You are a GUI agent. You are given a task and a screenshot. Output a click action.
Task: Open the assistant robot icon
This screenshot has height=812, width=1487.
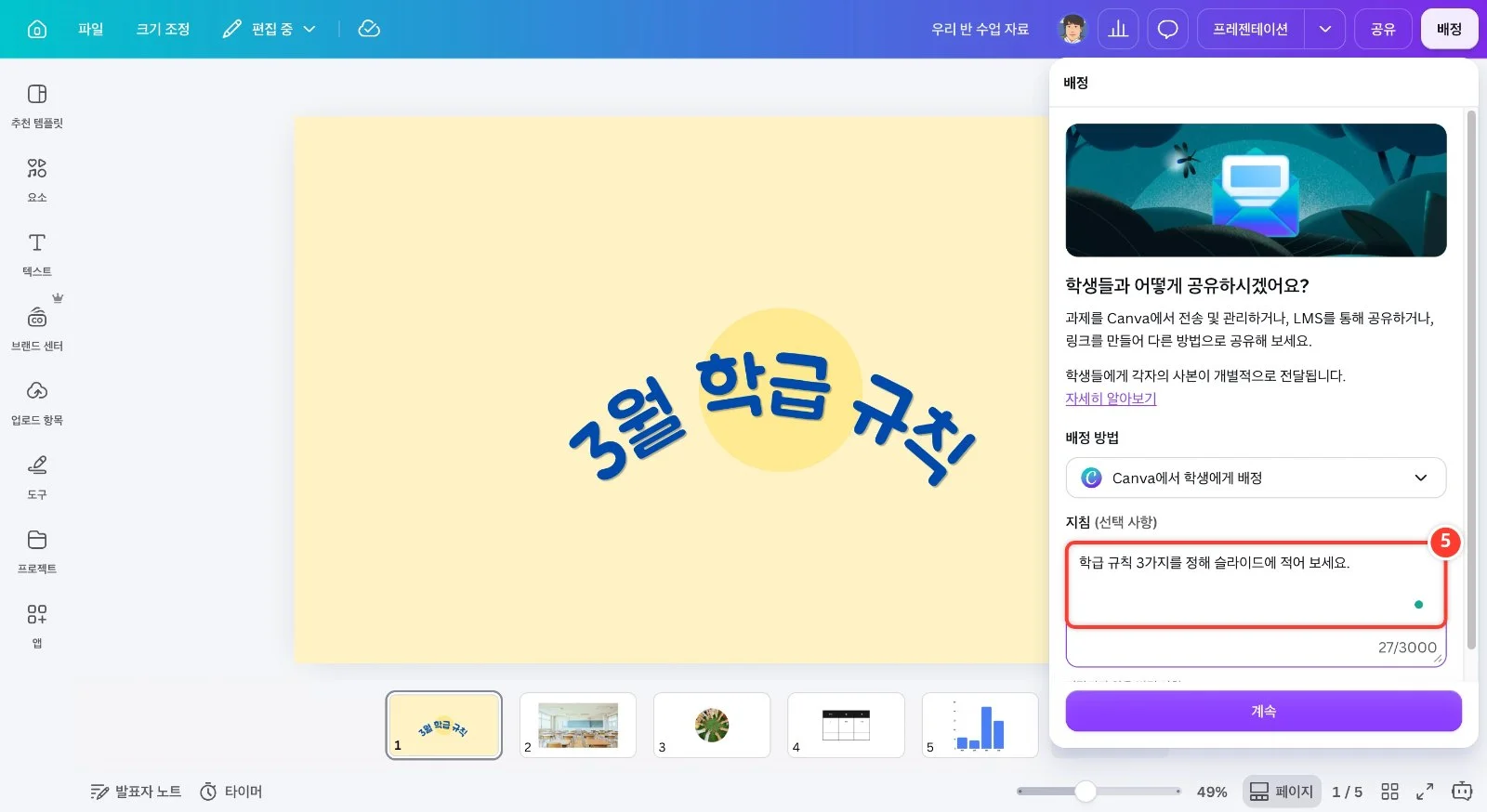(x=1462, y=792)
